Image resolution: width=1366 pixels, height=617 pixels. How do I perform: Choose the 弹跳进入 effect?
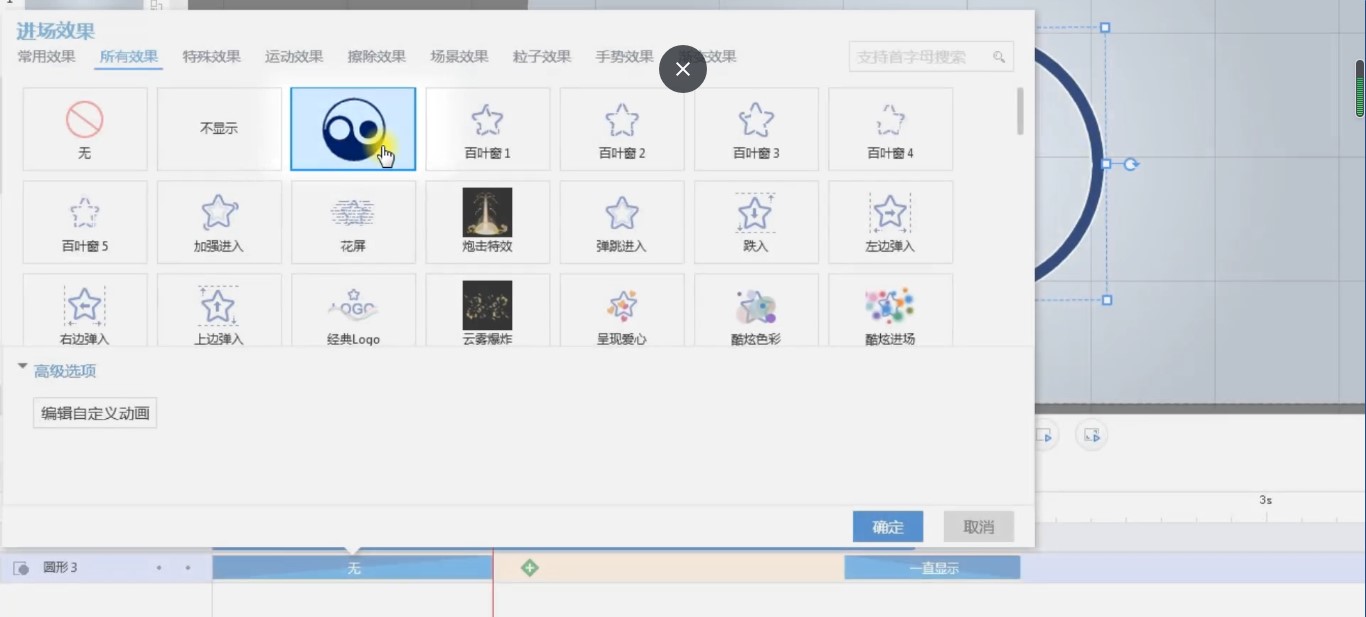coord(621,221)
